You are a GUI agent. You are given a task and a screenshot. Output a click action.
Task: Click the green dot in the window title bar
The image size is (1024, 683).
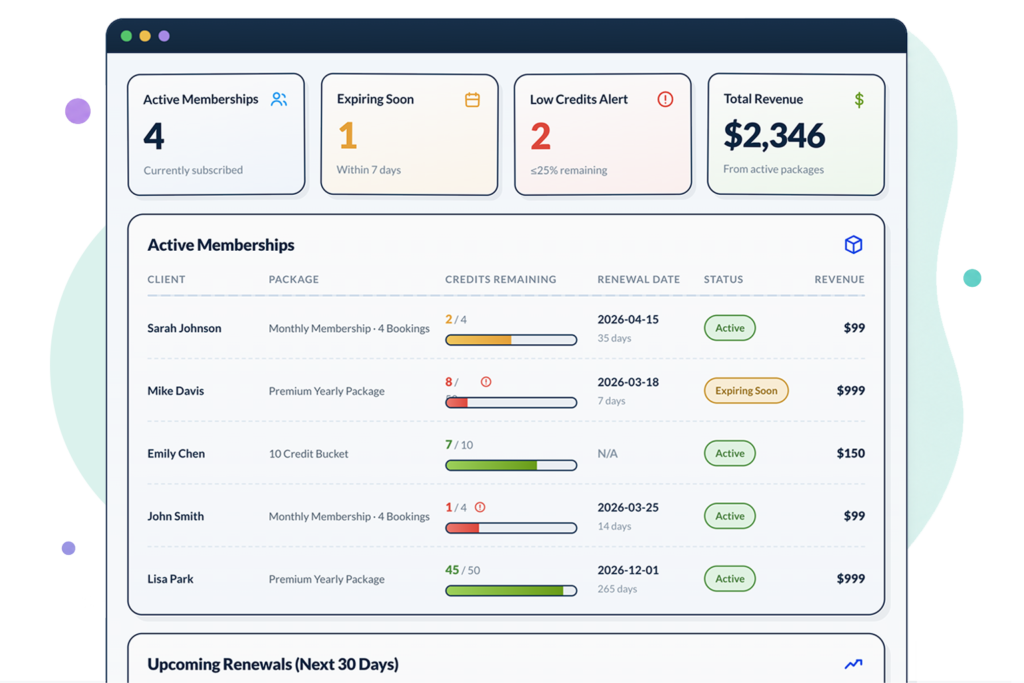(x=127, y=36)
